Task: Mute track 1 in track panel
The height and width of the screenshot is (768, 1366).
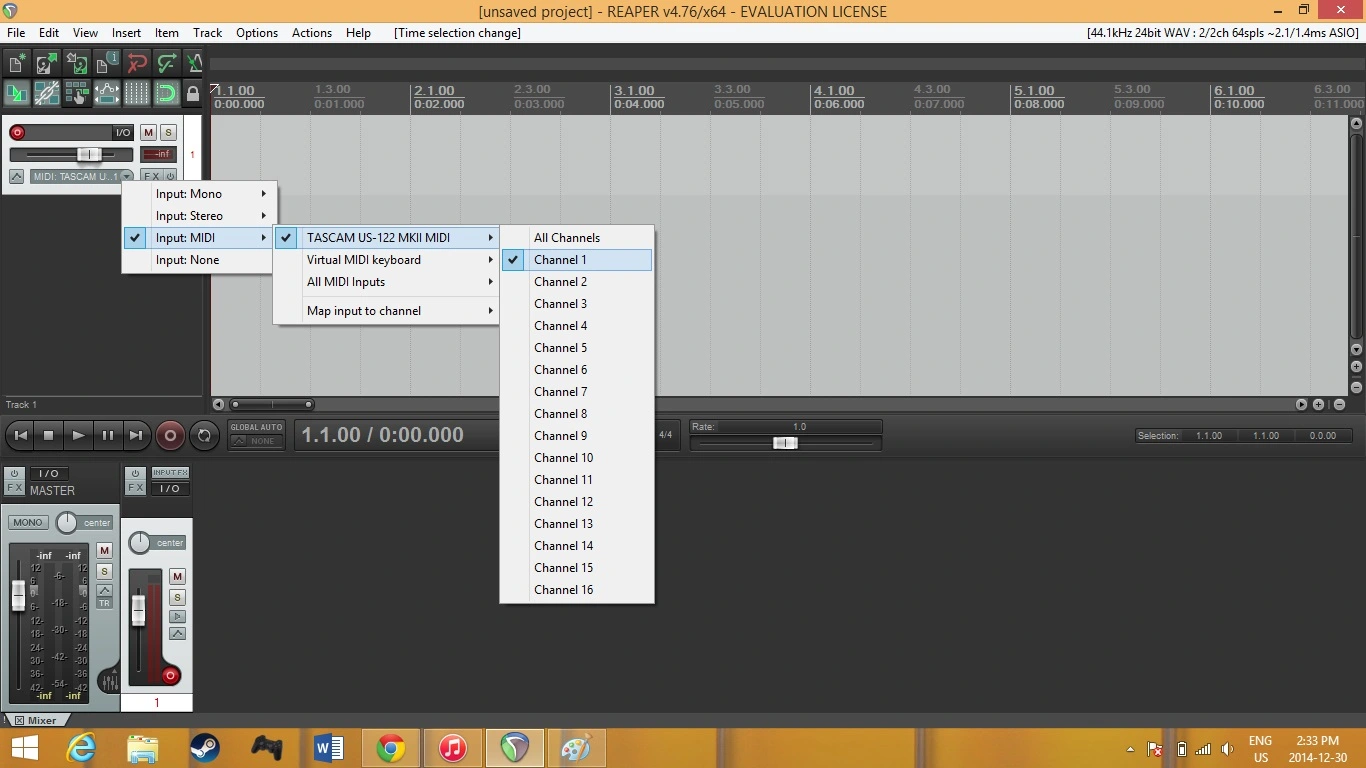Action: click(148, 132)
